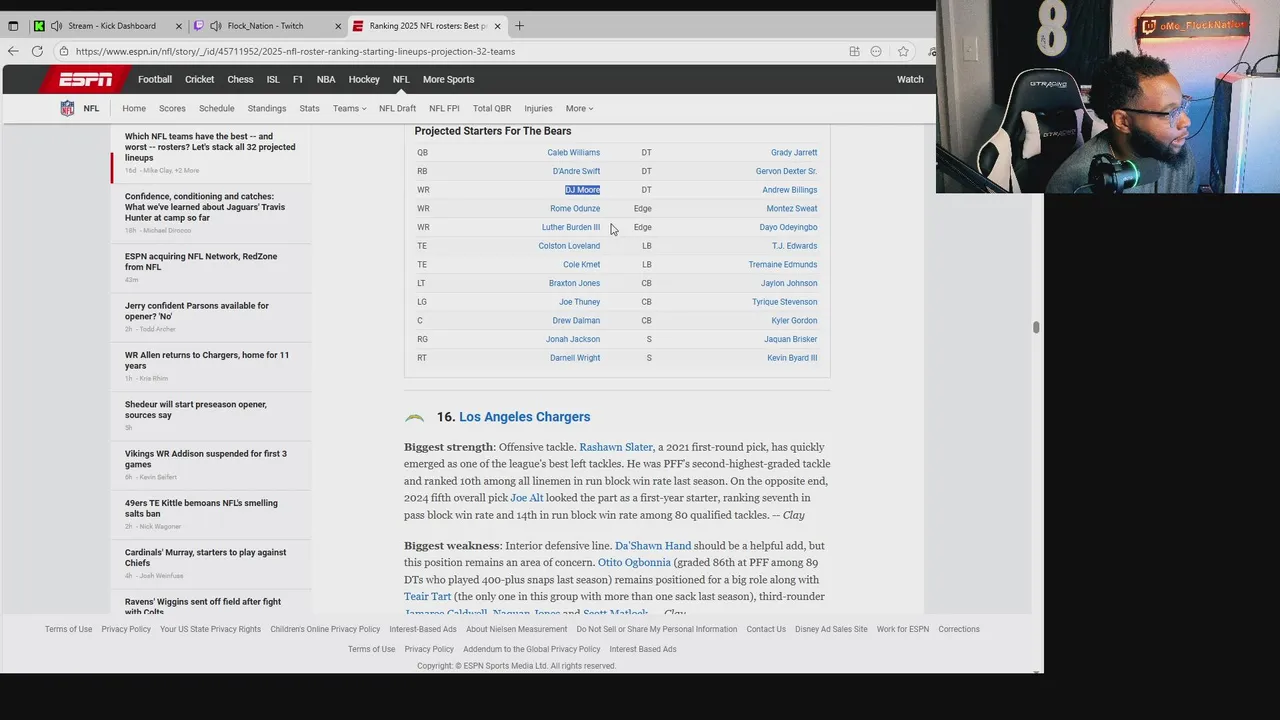1280x720 pixels.
Task: Click highlighted DJ Moore link
Action: [582, 190]
